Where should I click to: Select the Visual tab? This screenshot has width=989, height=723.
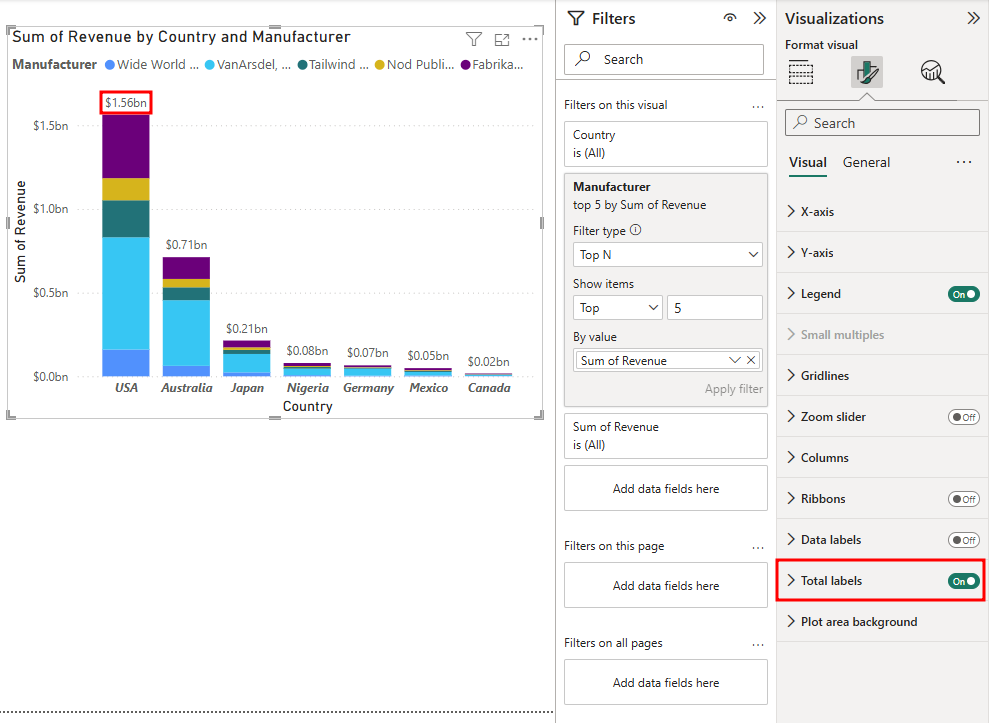coord(807,162)
